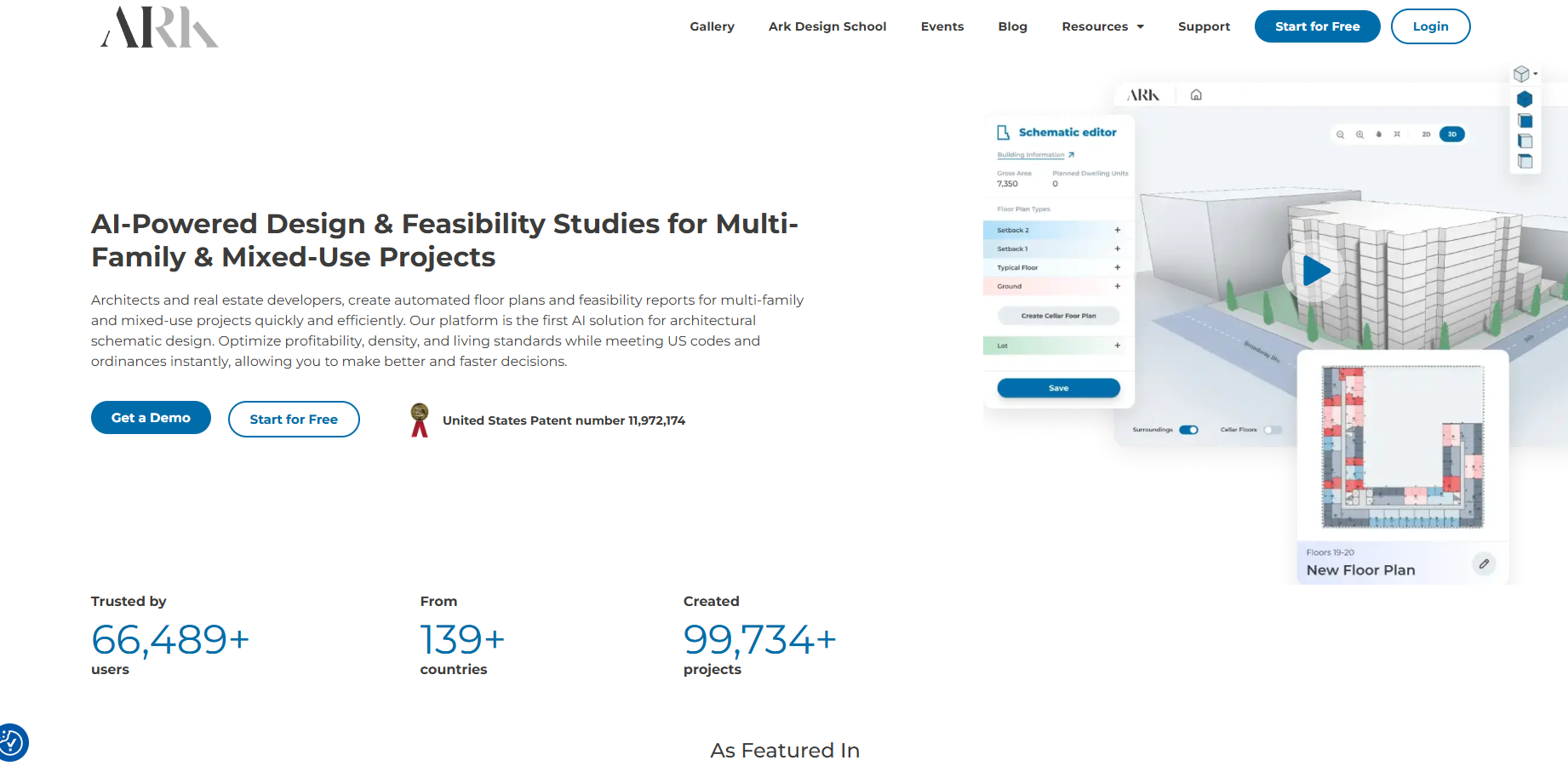Switch to 2D view mode
This screenshot has width=1568, height=766.
[x=1426, y=134]
